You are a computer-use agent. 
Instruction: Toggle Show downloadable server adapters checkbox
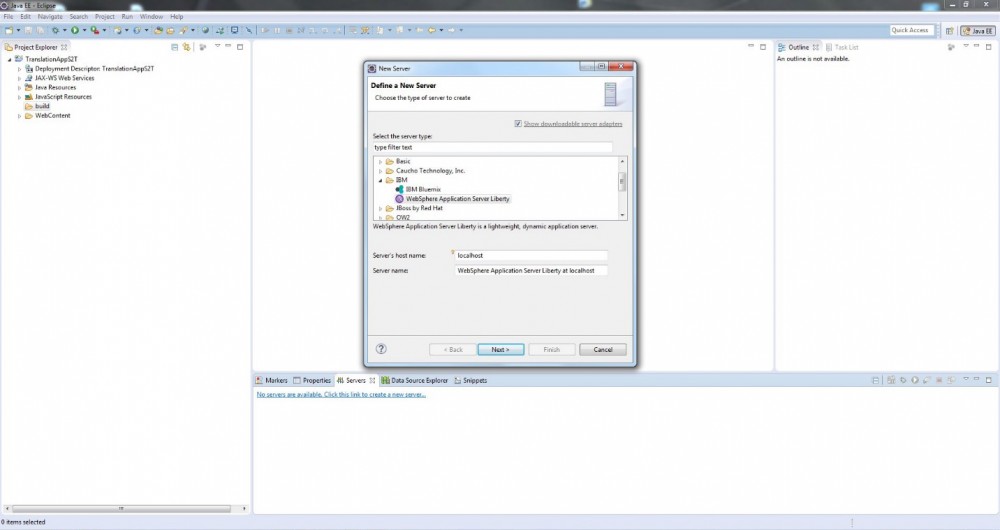[518, 124]
